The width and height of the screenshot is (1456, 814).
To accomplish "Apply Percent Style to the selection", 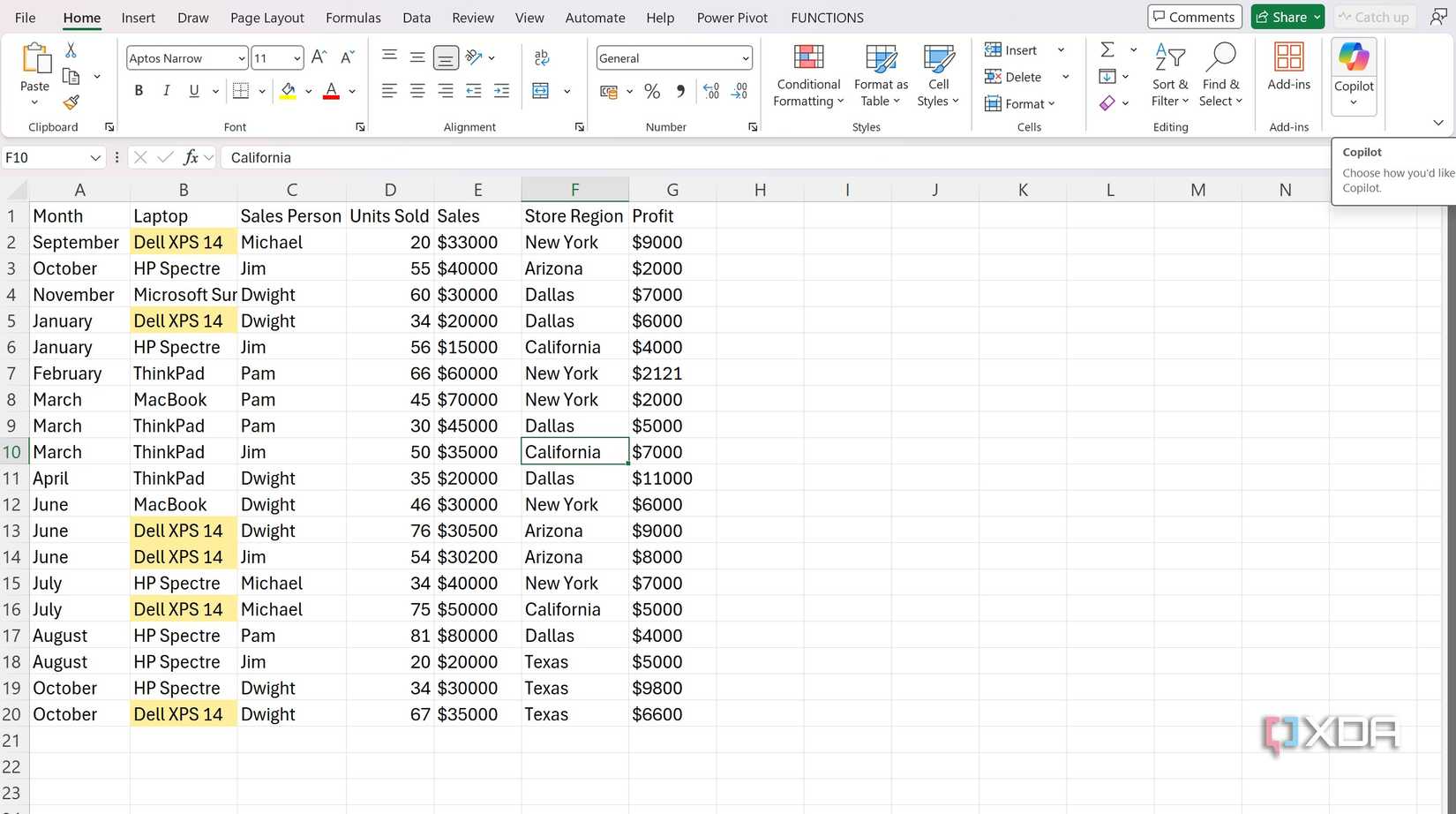I will (652, 91).
